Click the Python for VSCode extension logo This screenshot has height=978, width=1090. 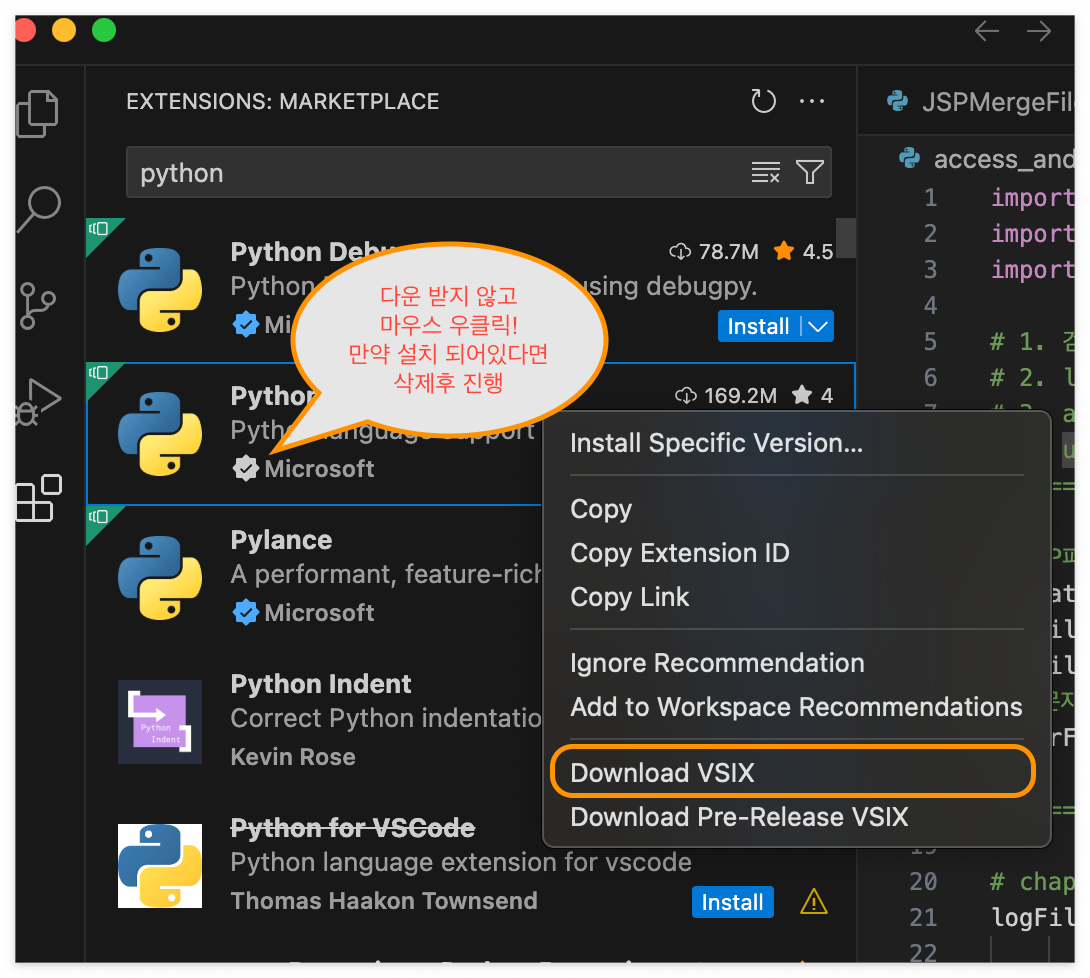tap(160, 865)
